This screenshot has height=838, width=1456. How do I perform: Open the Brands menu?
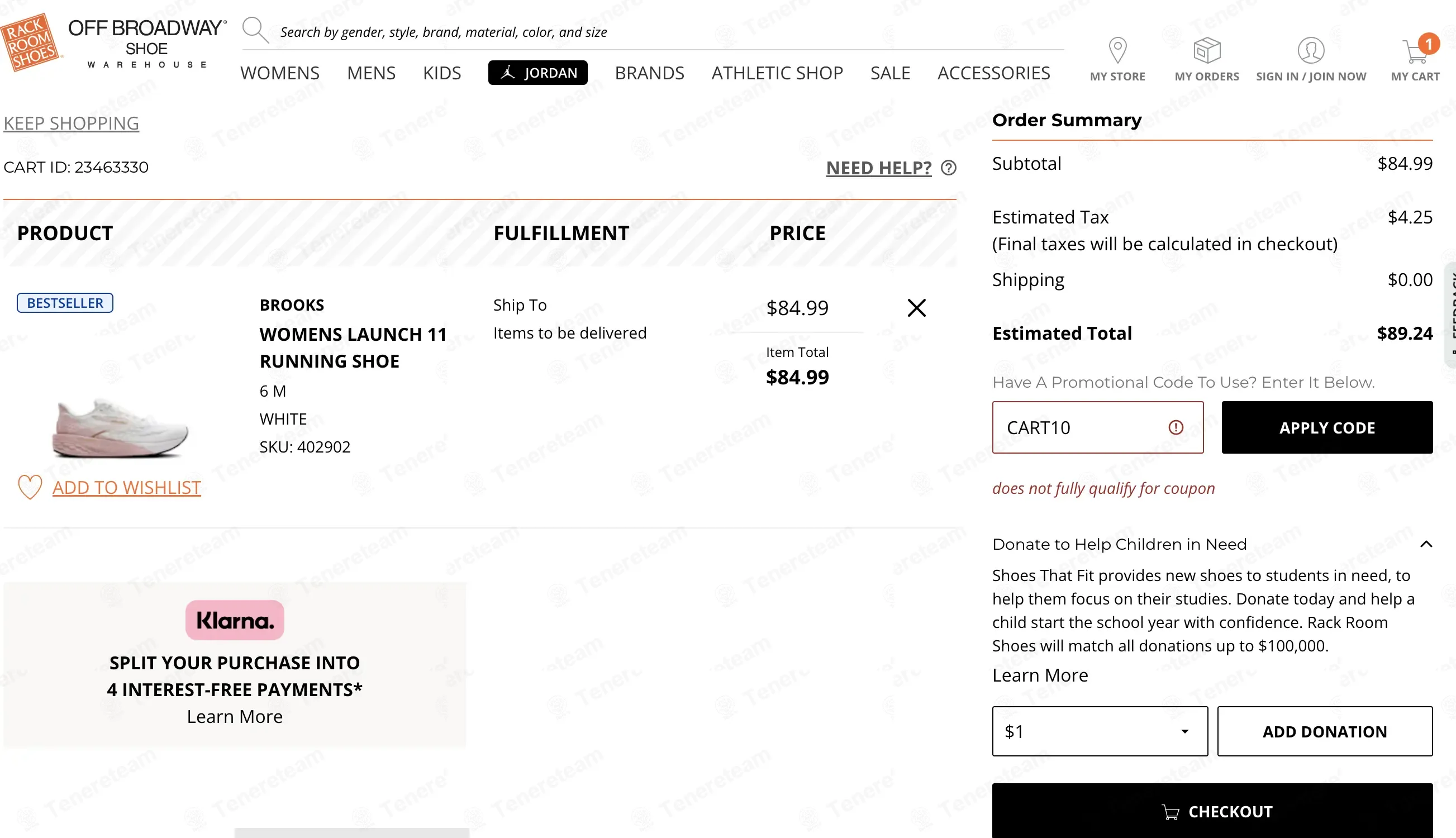[649, 73]
